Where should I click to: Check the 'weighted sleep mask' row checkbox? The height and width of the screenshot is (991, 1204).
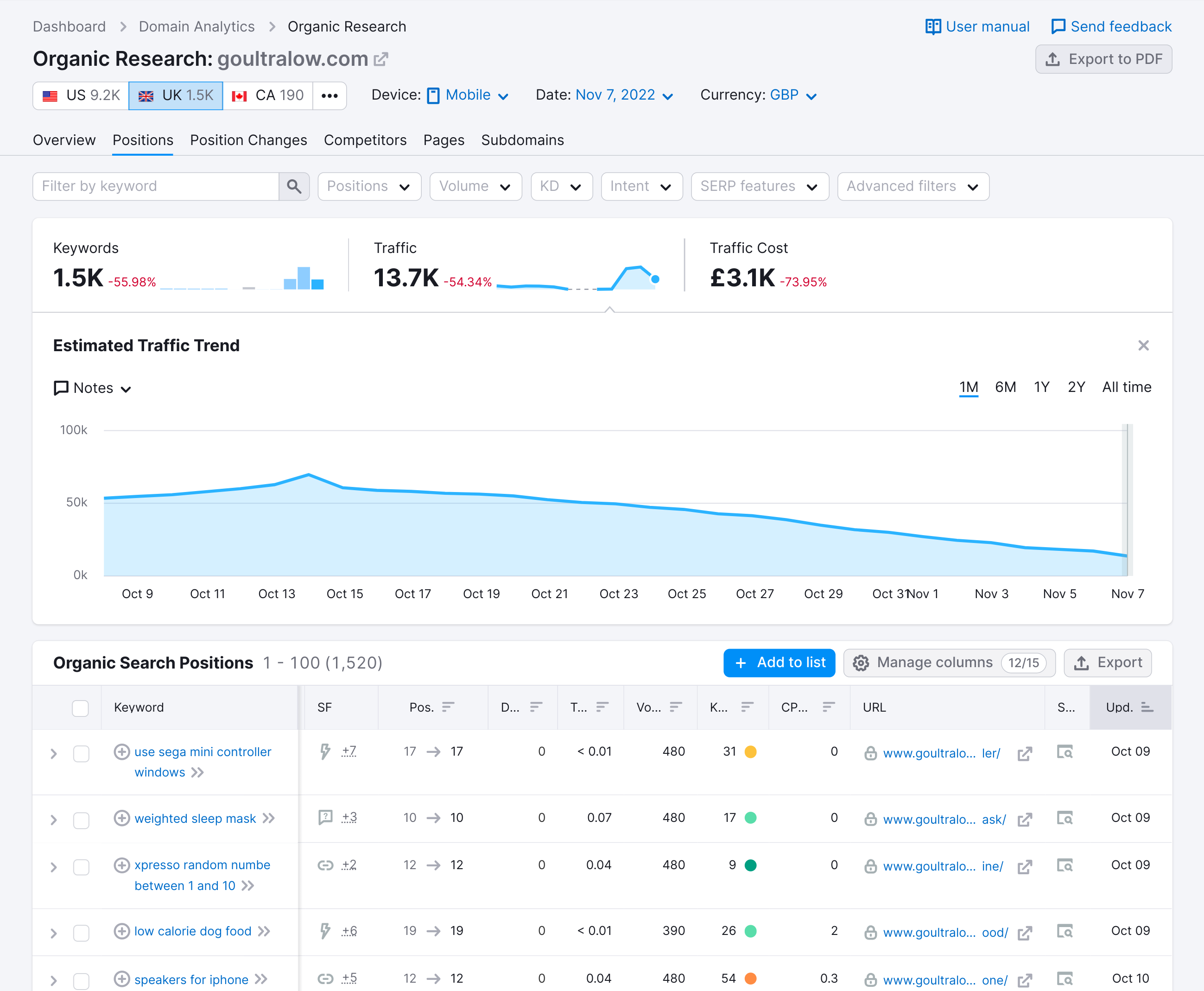[82, 821]
